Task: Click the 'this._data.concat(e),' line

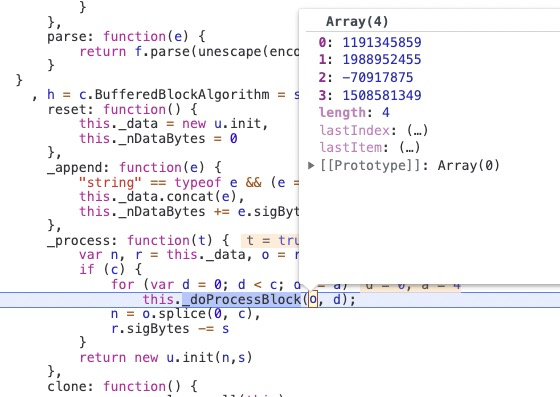Action: (x=162, y=197)
